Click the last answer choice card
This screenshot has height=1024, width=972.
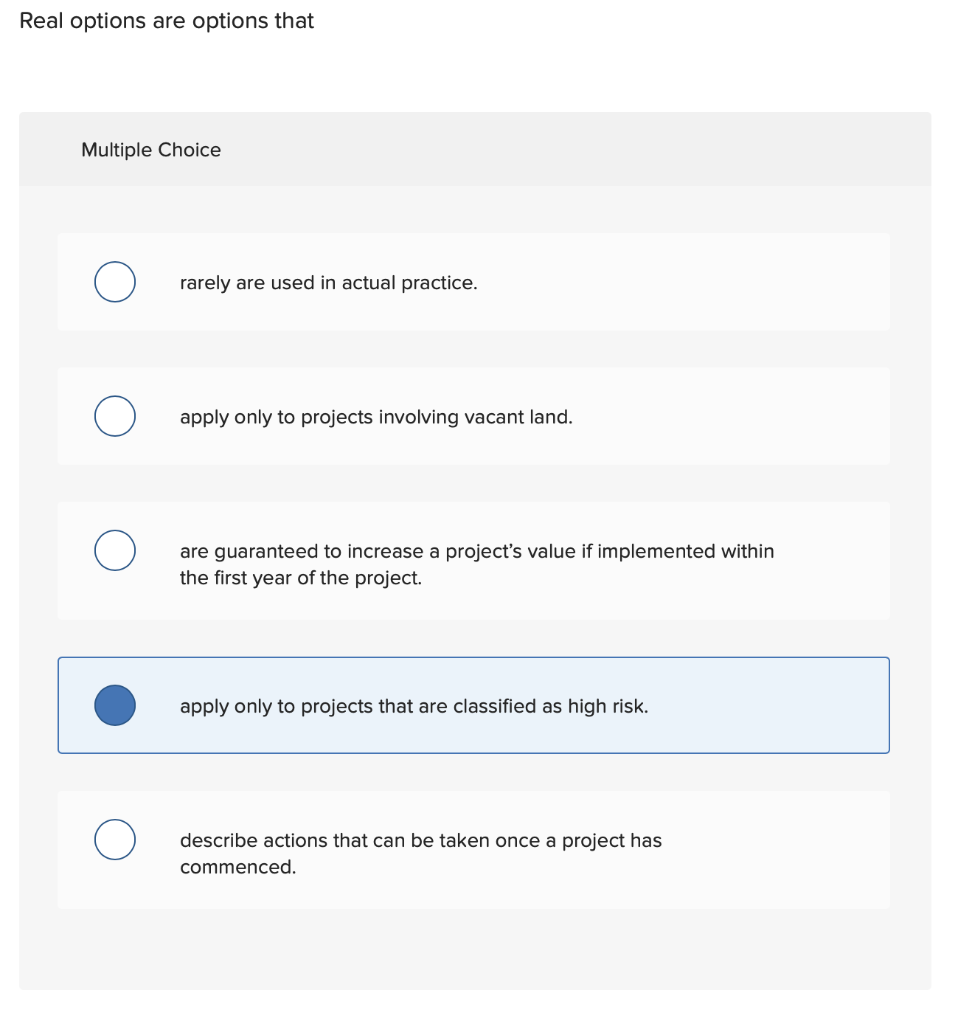474,850
